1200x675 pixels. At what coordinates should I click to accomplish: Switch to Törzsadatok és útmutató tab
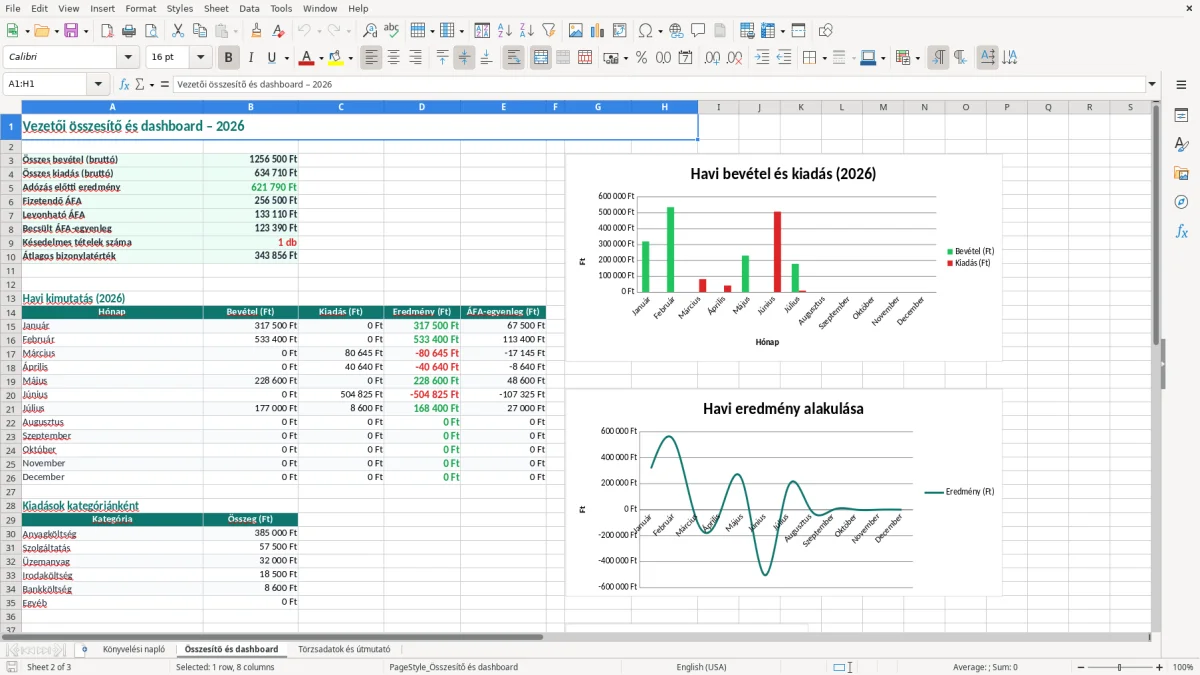point(344,650)
